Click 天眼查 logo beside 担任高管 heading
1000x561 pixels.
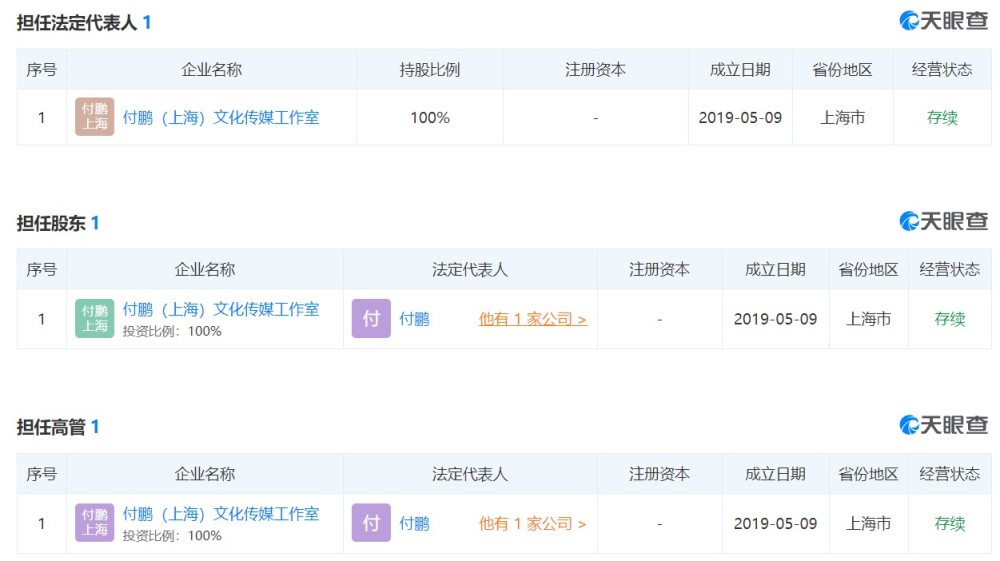(x=943, y=425)
